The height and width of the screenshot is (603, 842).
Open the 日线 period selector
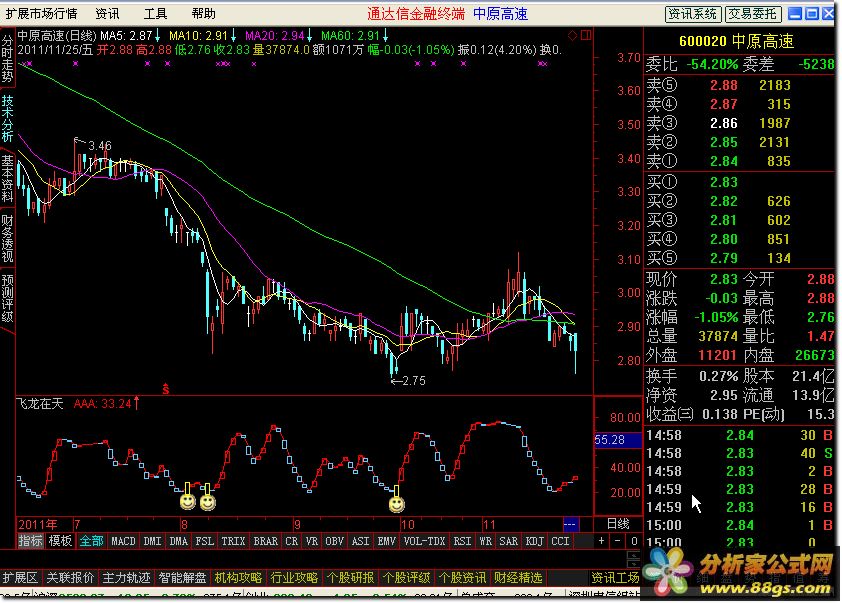tap(618, 524)
